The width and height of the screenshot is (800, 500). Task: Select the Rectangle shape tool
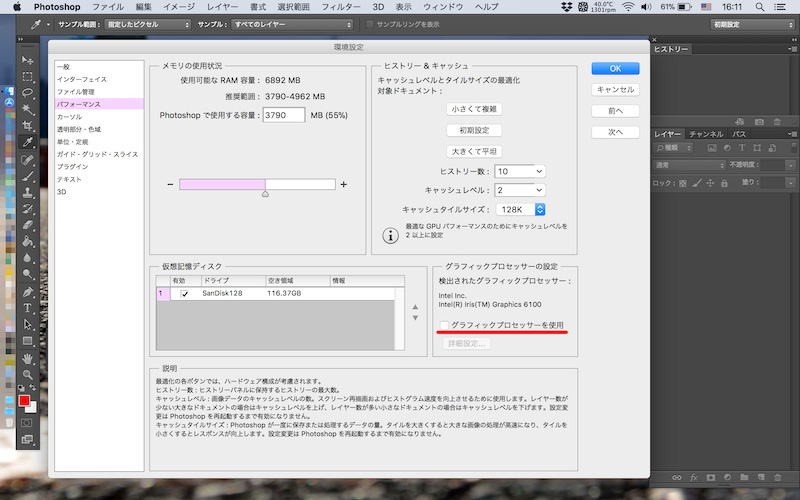point(28,341)
